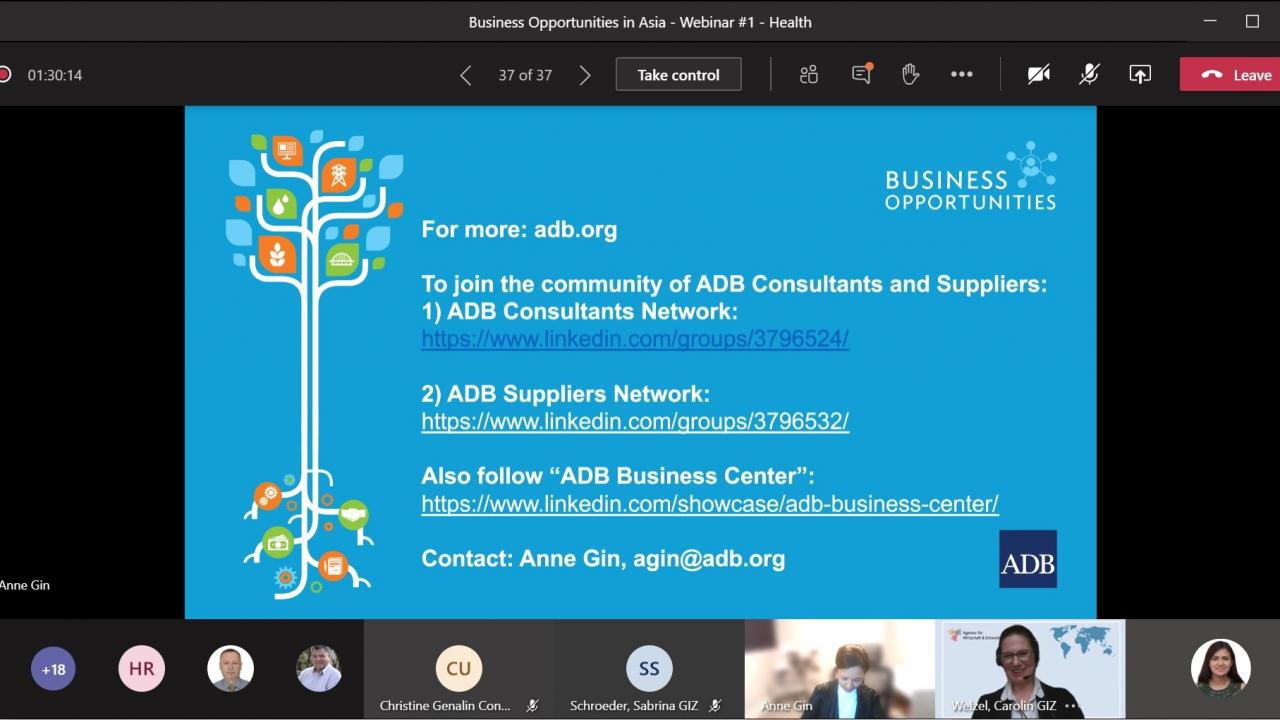Maximize the Teams meeting window
1280x720 pixels.
tap(1252, 21)
